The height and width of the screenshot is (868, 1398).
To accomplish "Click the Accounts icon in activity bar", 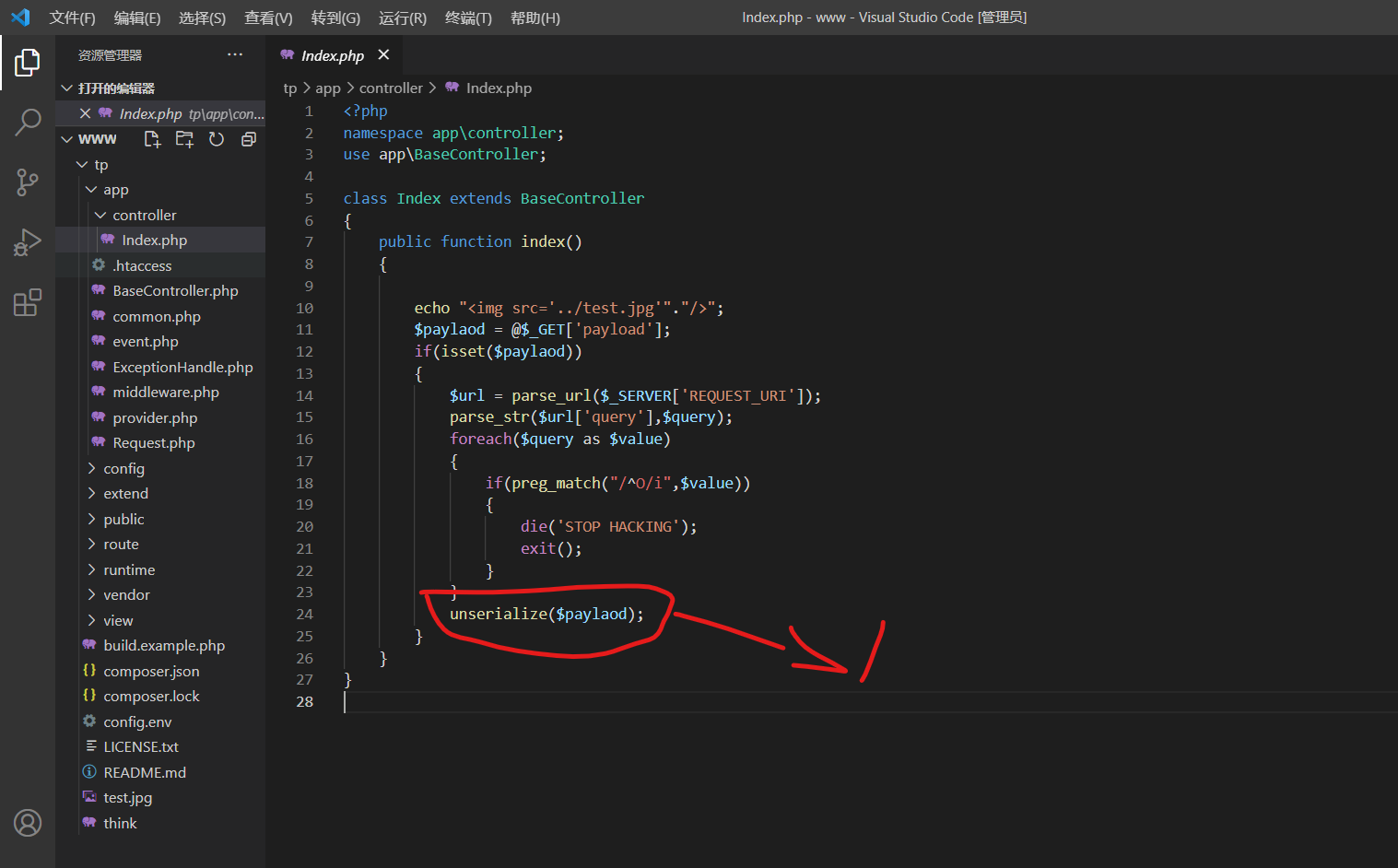I will pos(28,822).
